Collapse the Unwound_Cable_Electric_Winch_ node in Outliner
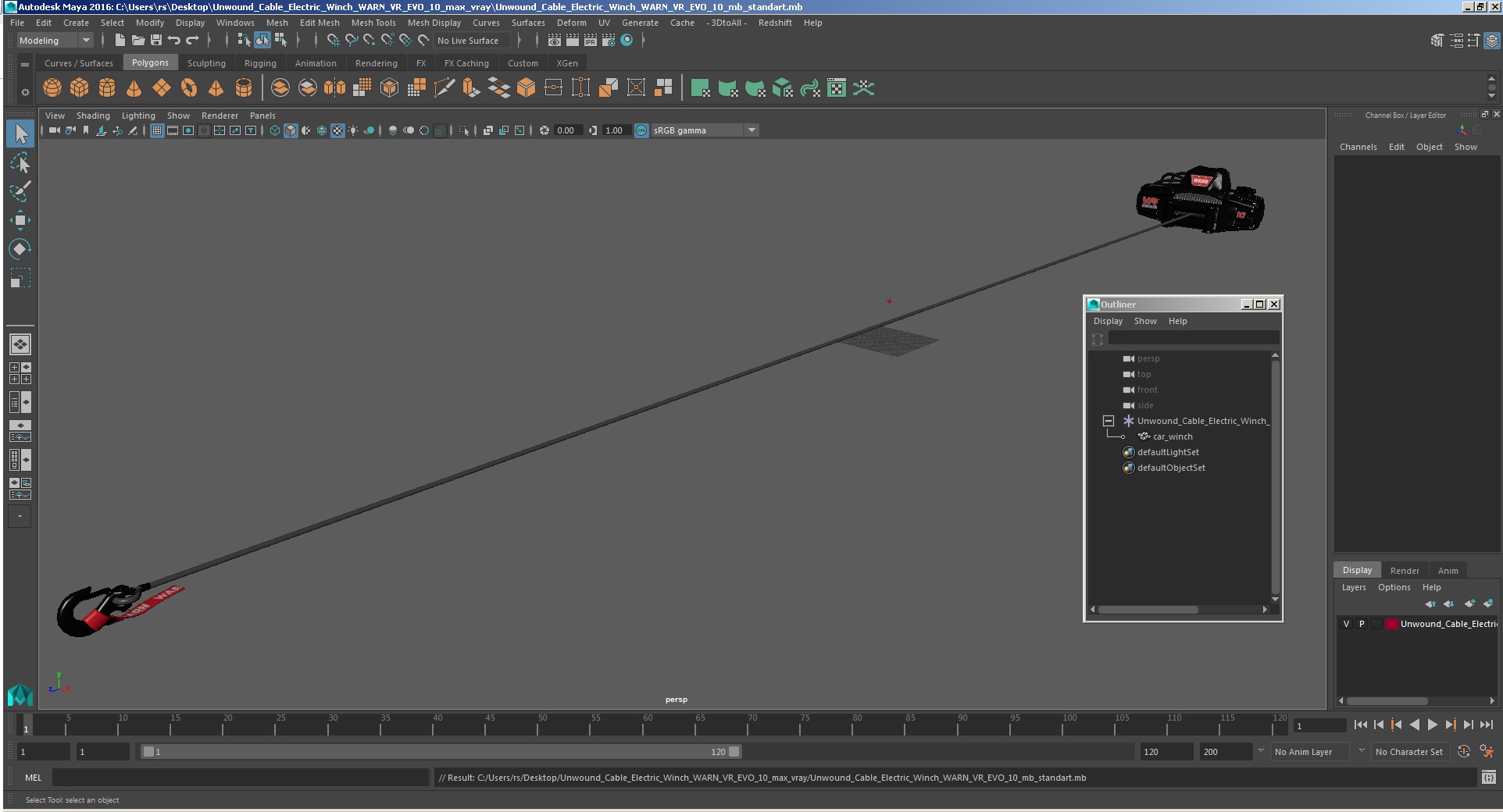 coord(1108,421)
